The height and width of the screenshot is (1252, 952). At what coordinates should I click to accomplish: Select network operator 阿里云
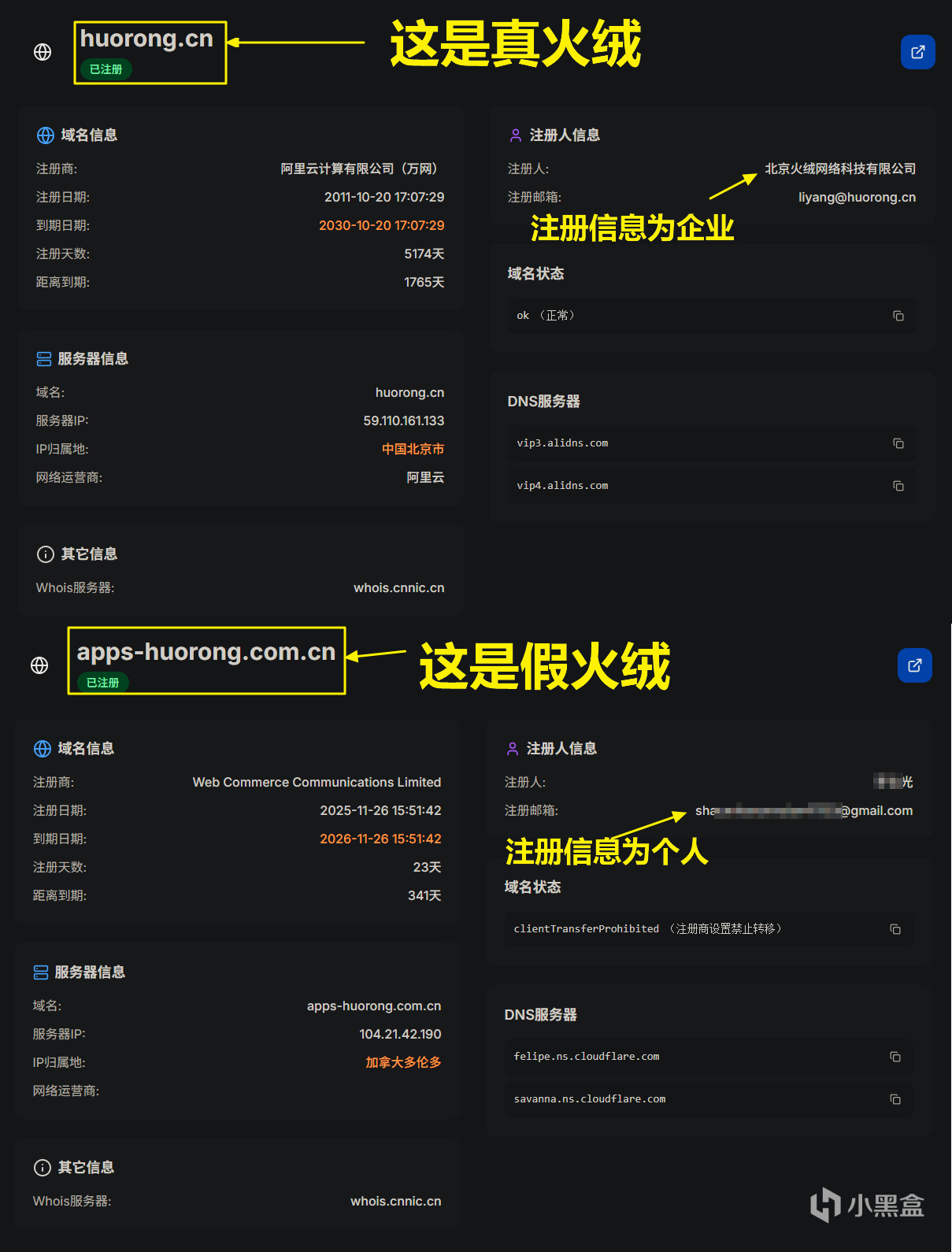pyautogui.click(x=425, y=477)
